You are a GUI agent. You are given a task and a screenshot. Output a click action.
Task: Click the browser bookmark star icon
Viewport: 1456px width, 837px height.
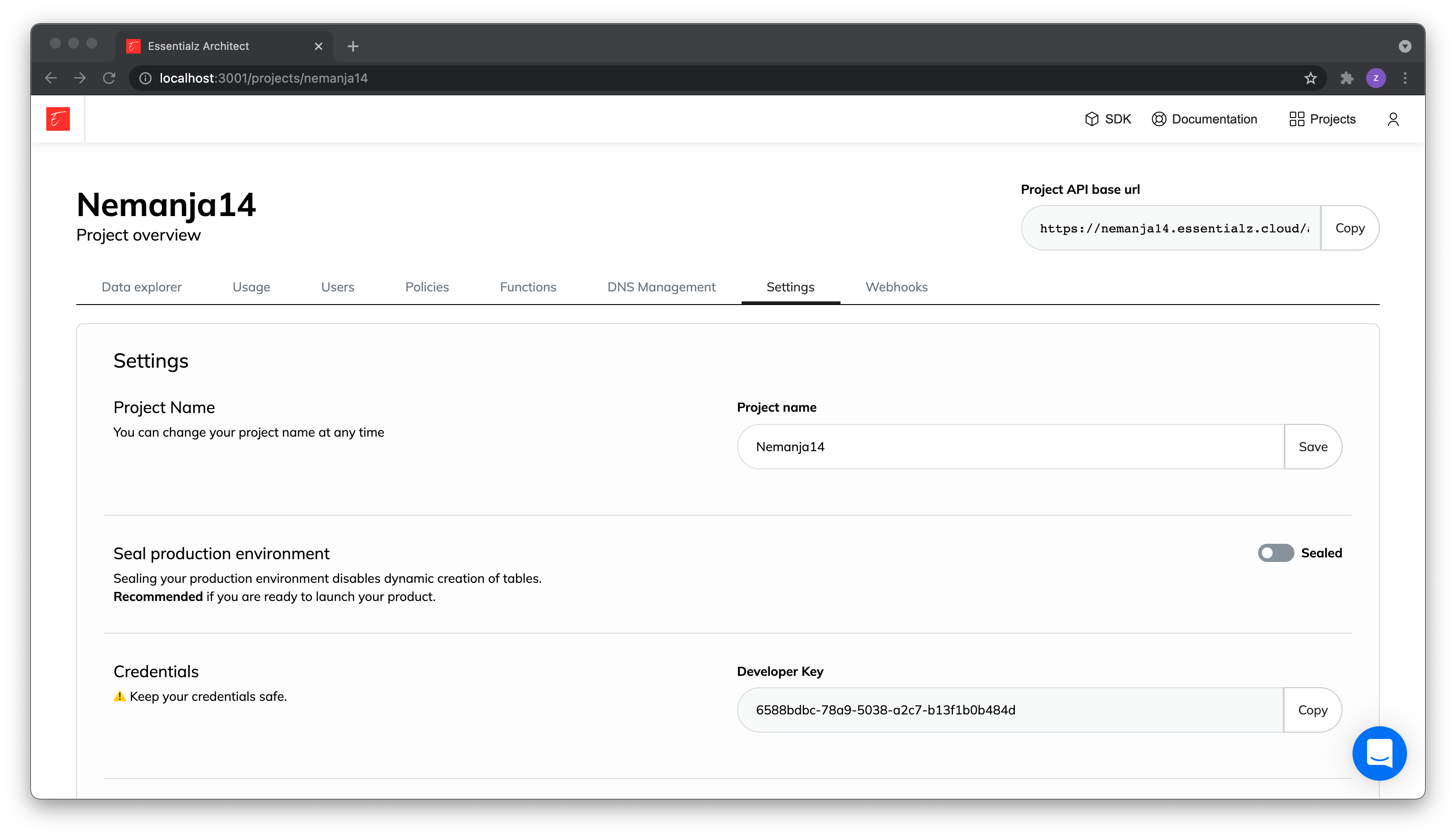[x=1311, y=78]
